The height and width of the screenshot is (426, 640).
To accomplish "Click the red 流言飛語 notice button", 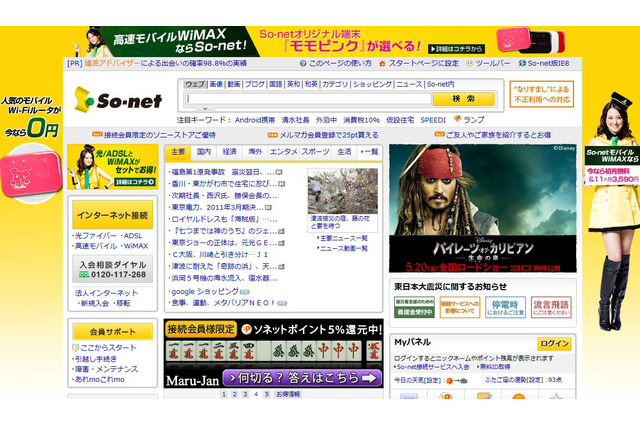I will [x=551, y=307].
